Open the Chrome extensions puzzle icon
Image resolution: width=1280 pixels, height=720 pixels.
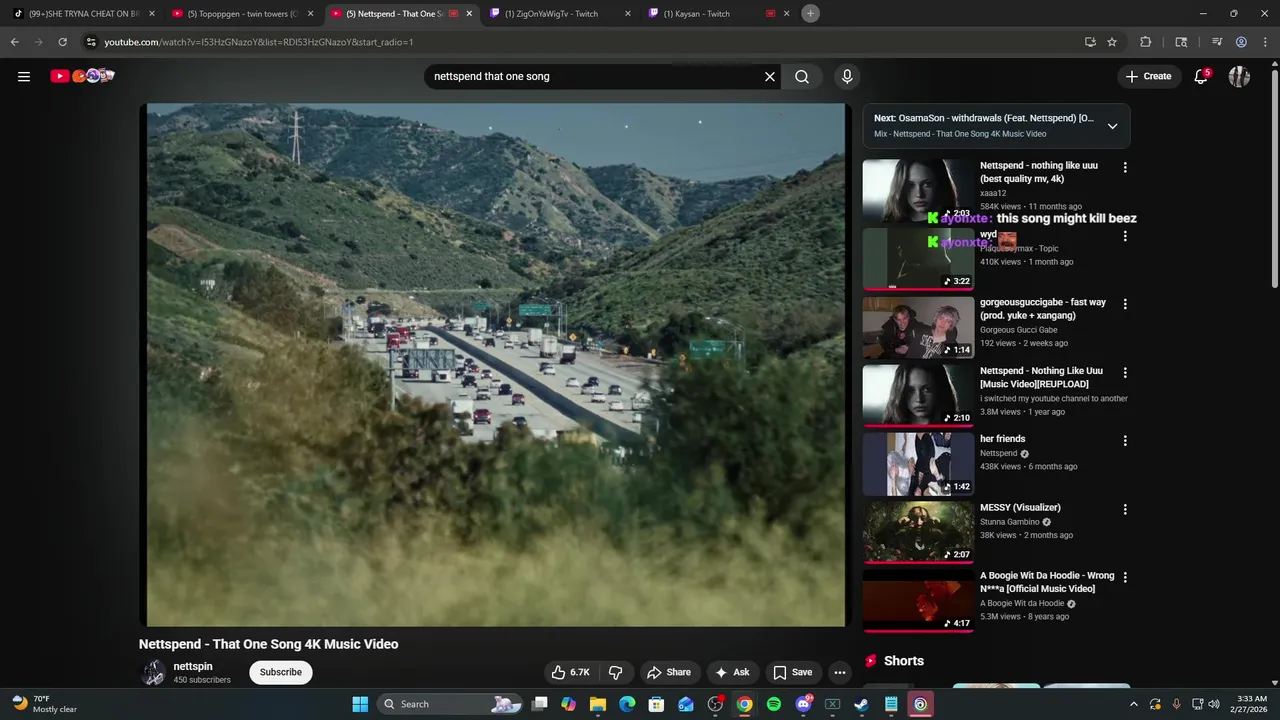(1146, 42)
